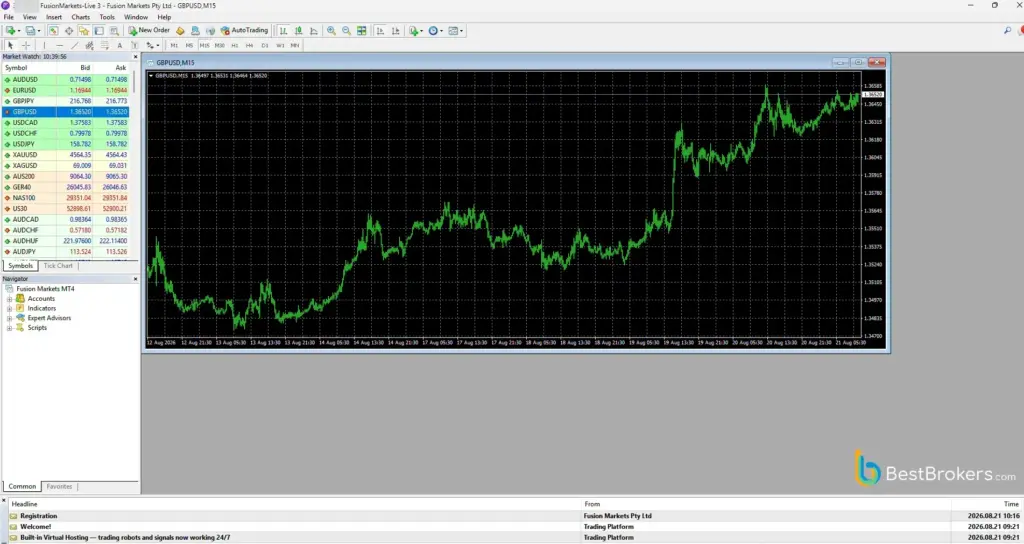
Task: Open the Templates dropdown icon
Action: (x=456, y=31)
